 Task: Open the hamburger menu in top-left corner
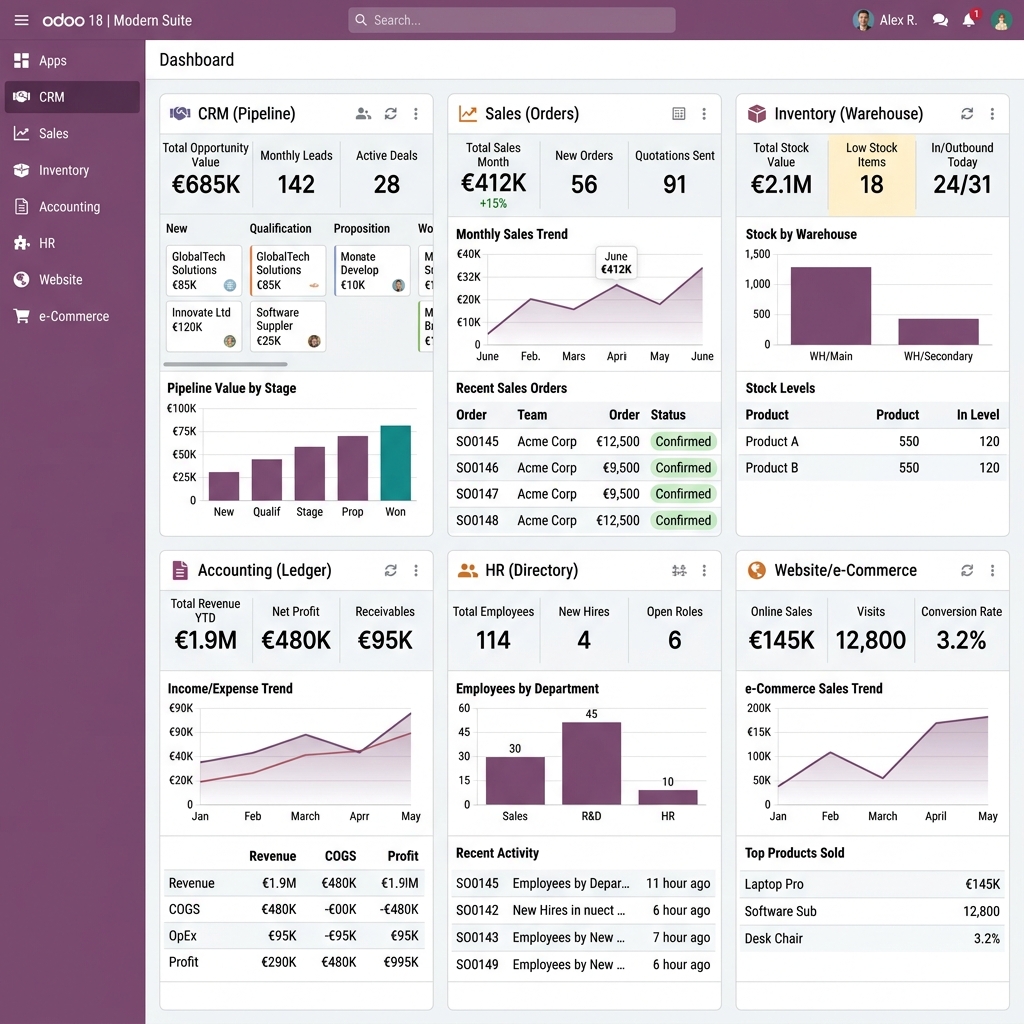click(x=21, y=20)
